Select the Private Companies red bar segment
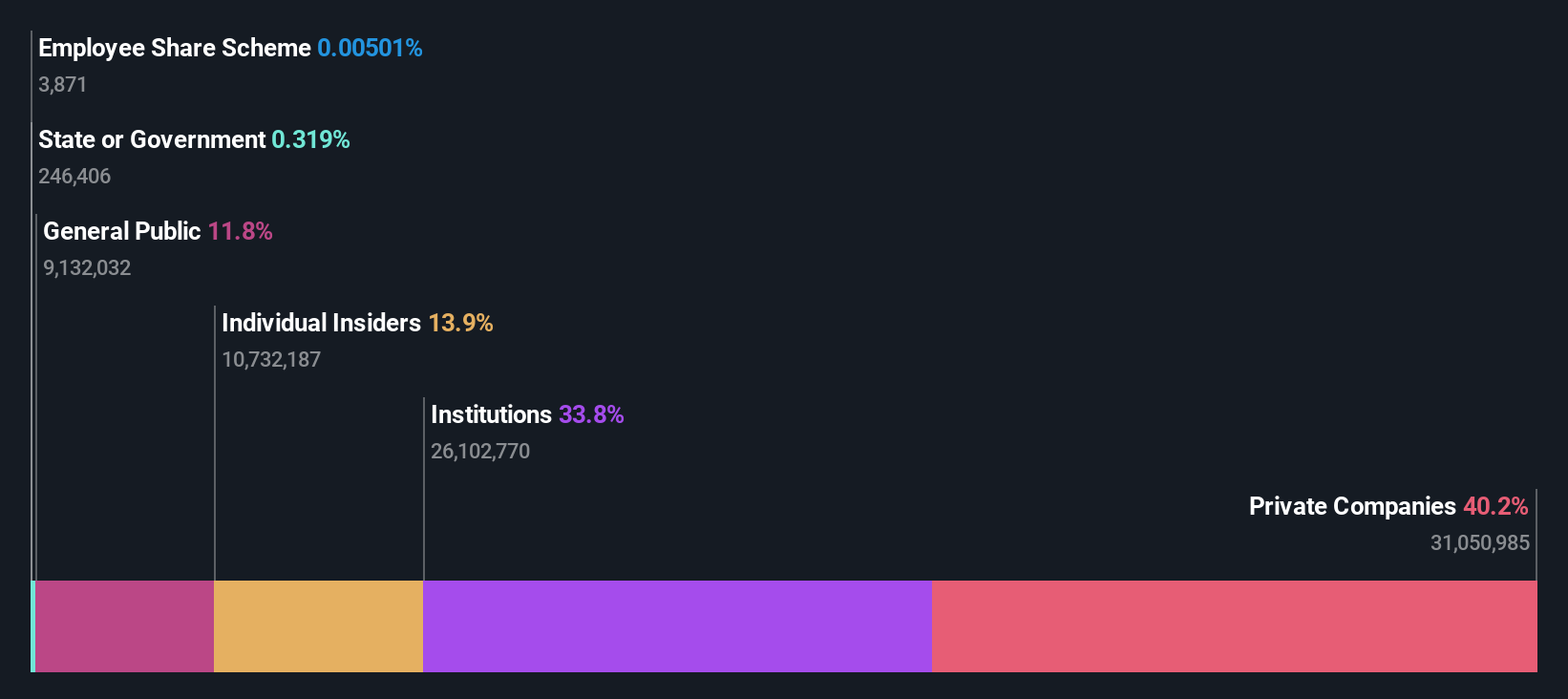The width and height of the screenshot is (1568, 699). (1235, 626)
